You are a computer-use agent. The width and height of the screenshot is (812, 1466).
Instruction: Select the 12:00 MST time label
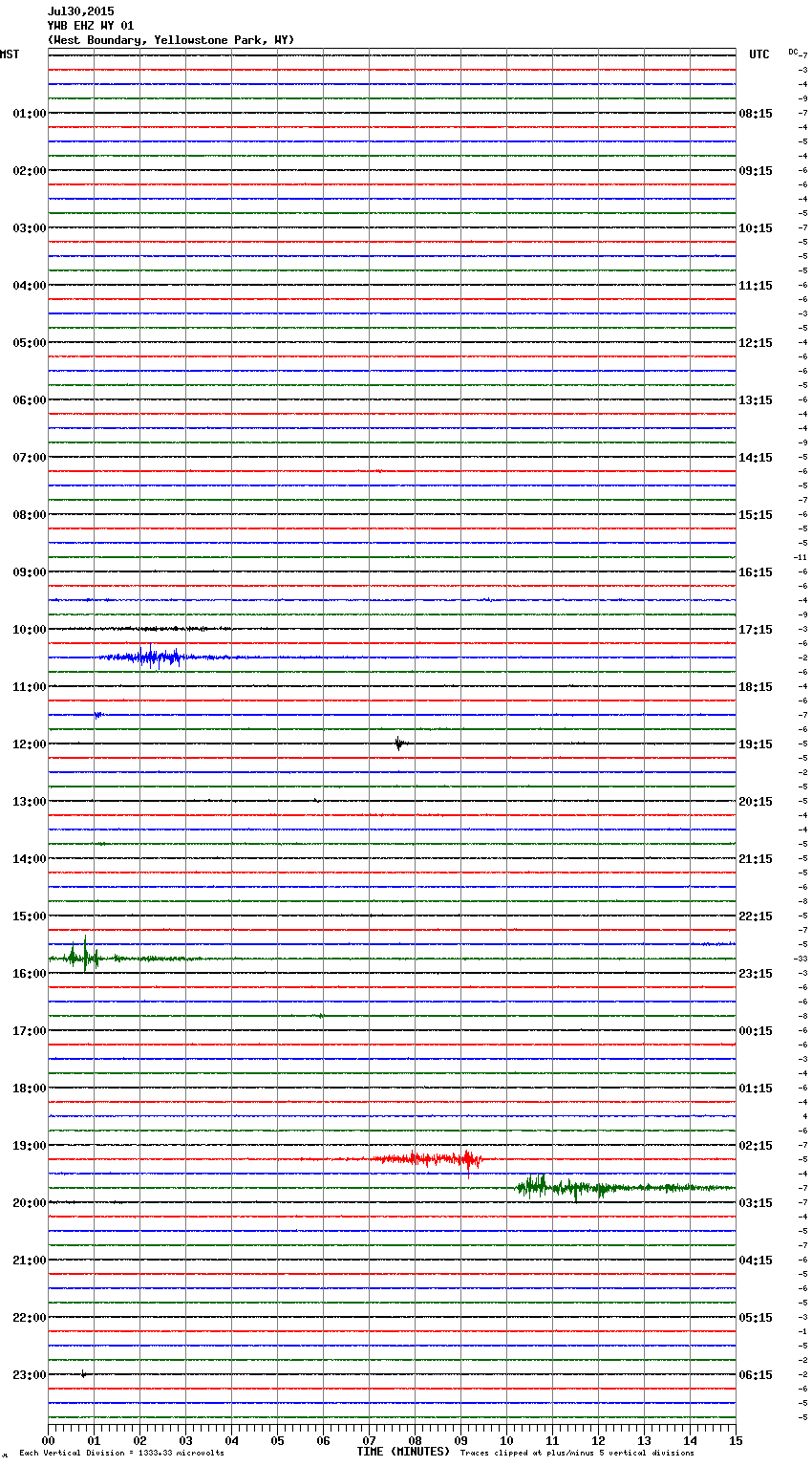30,744
